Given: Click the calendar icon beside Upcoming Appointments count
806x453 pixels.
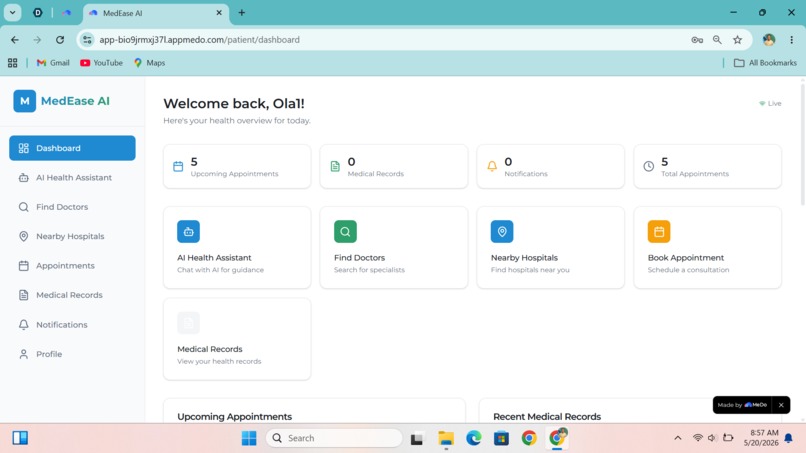Looking at the screenshot, I should point(178,166).
